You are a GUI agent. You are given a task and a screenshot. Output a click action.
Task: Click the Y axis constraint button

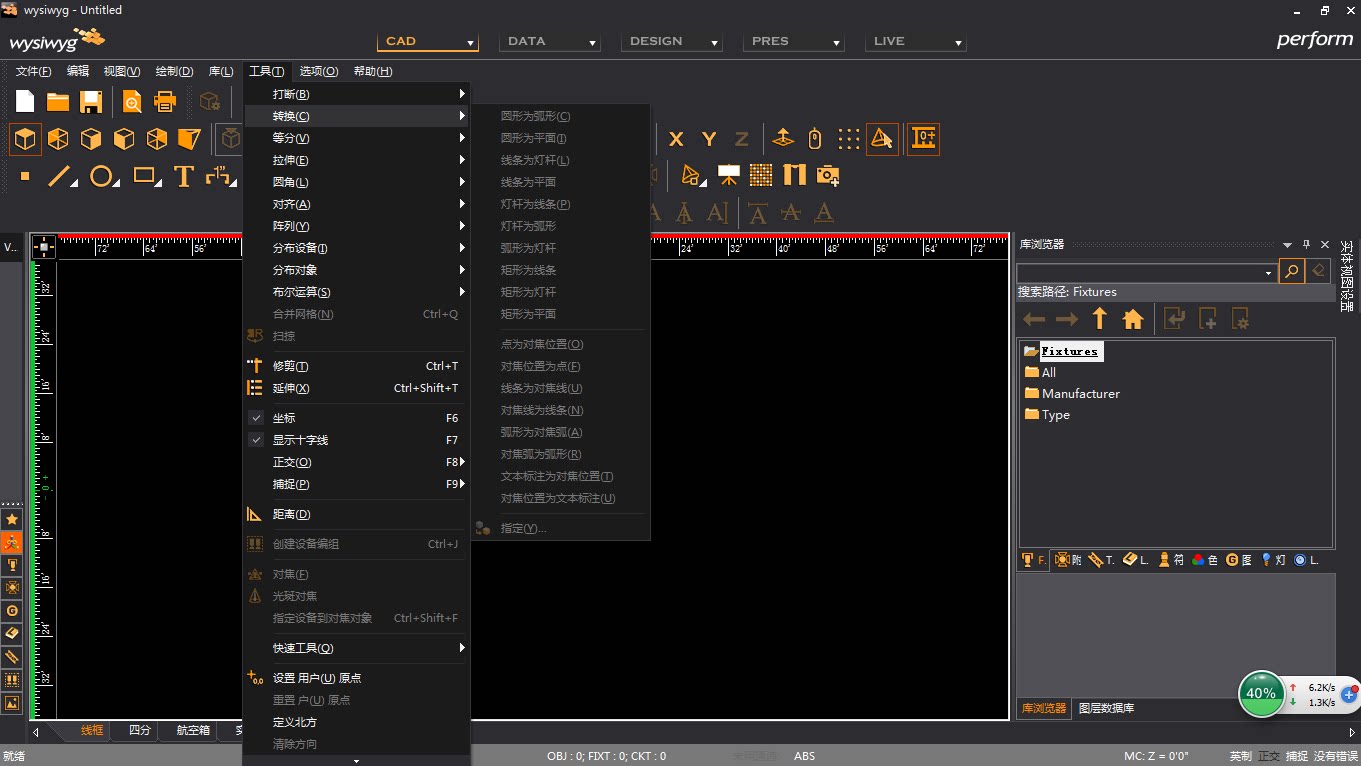point(709,139)
